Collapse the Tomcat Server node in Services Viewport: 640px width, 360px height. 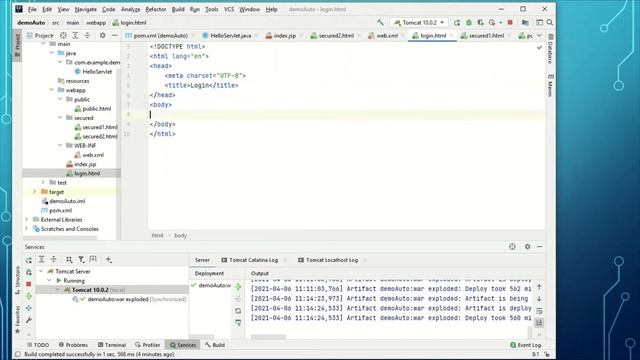(41, 271)
